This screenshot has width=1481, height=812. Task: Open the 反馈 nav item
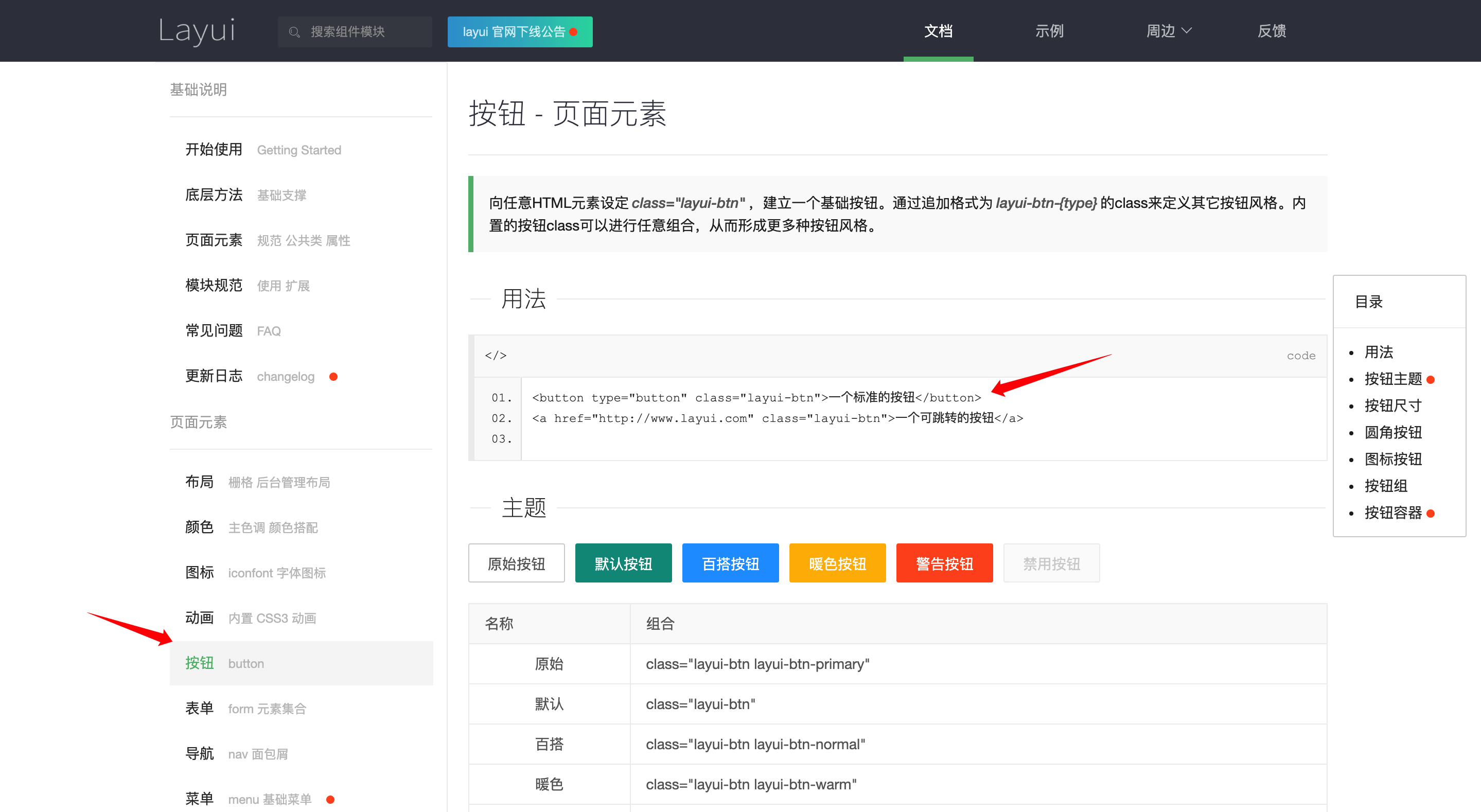coord(1272,30)
